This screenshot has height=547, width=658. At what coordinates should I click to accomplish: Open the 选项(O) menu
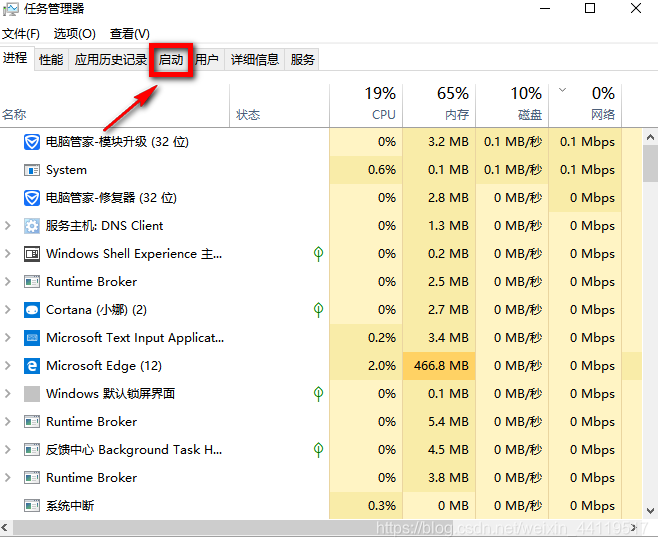(x=75, y=34)
